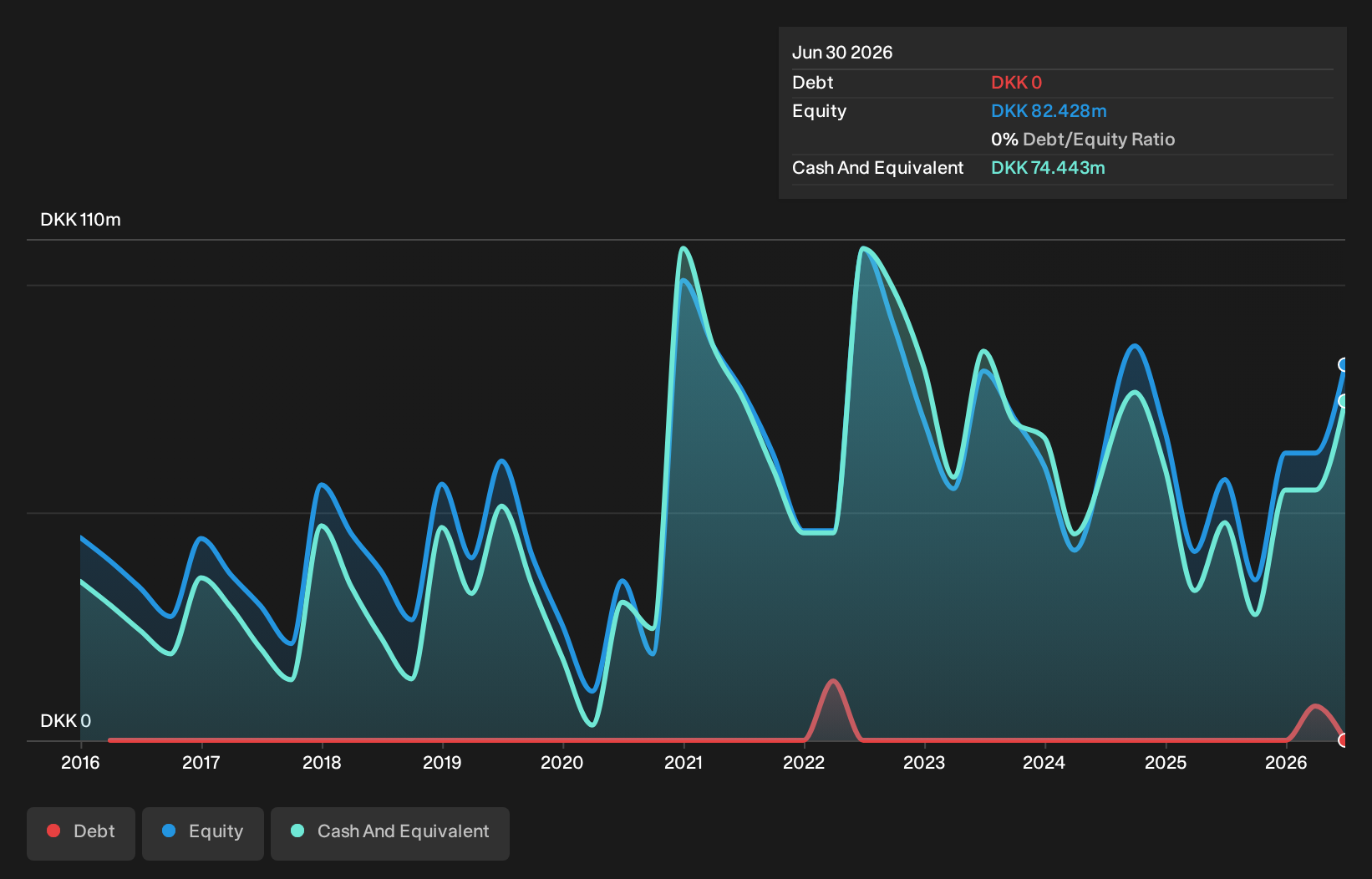
Task: Click the Cash And Equivalent tooltip row label
Action: (877, 168)
